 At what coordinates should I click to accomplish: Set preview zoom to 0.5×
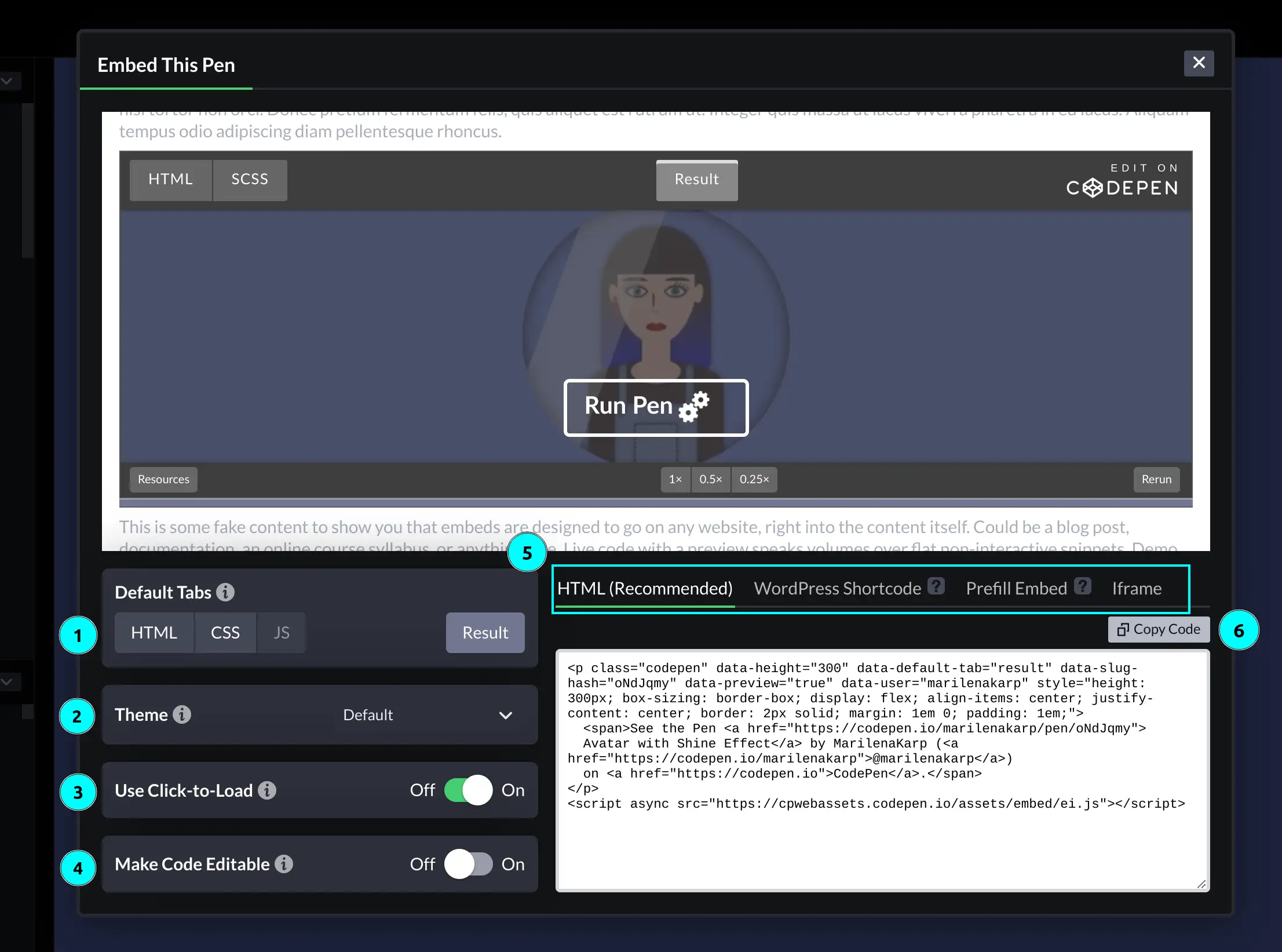711,480
